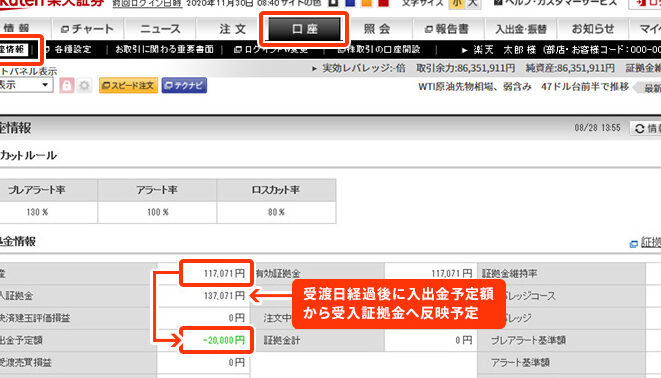Pick the orange site color swatch
This screenshot has width=661, height=378.
(x=367, y=3)
